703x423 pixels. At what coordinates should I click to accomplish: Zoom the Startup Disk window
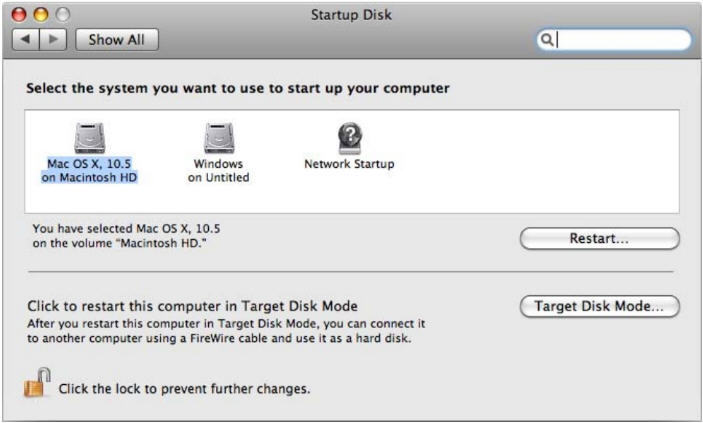53,16
